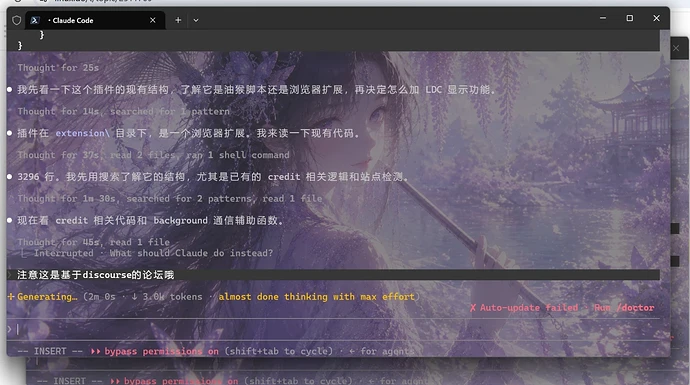Click 'Interrupted · What should Claude do instead?'
690x385 pixels.
(x=153, y=253)
